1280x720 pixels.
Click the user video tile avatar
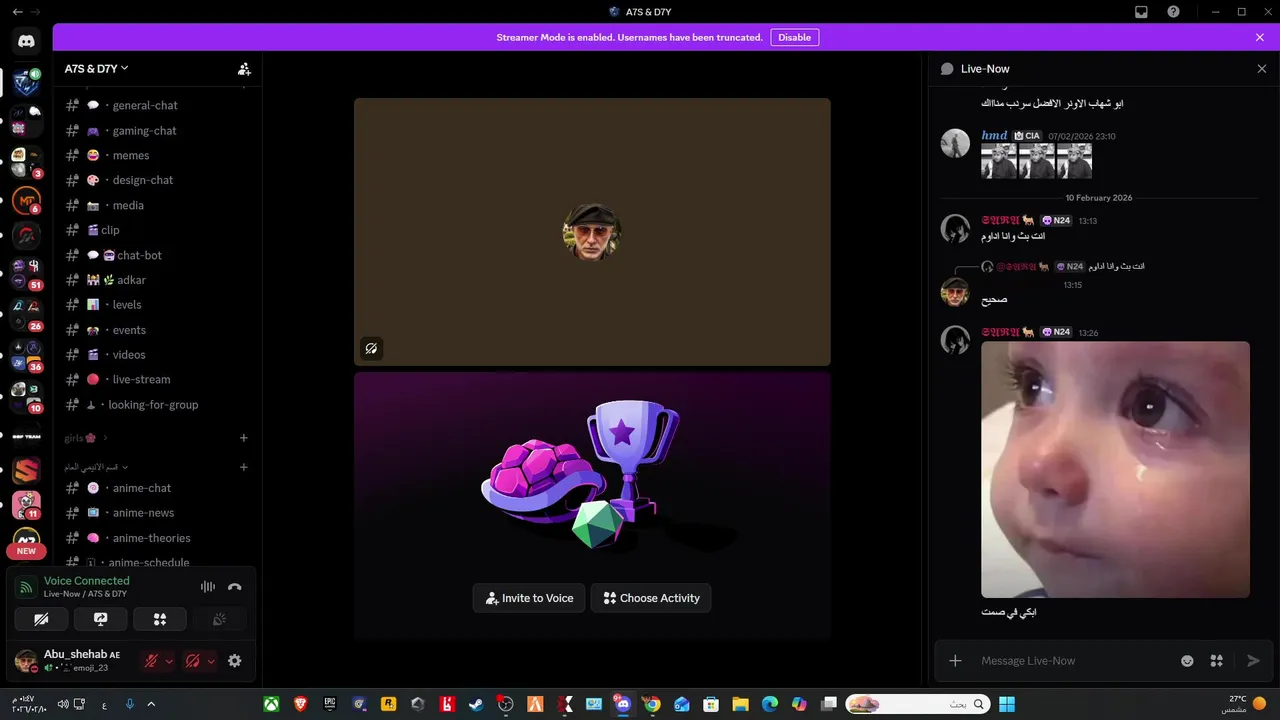click(x=592, y=232)
